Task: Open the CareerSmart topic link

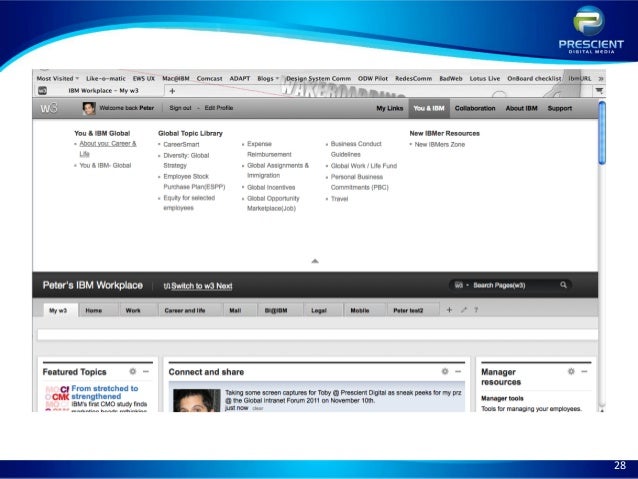Action: click(x=181, y=144)
